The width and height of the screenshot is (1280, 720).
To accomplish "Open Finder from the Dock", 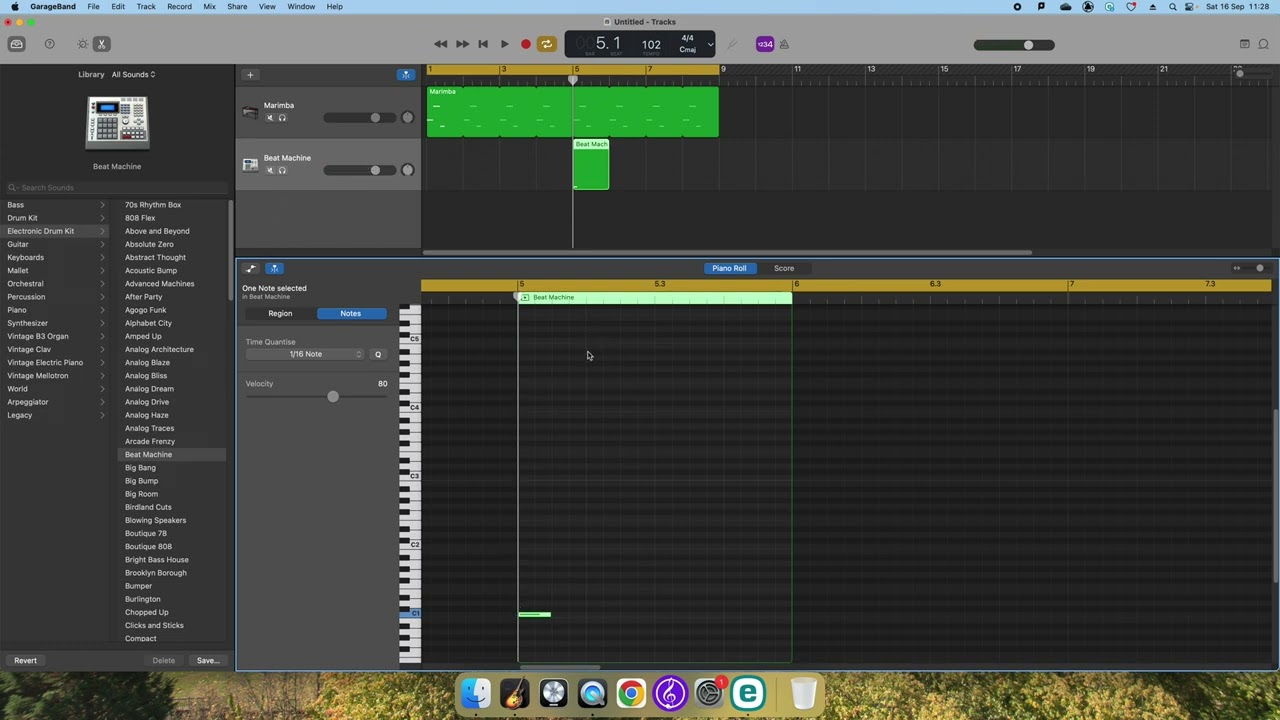I will (476, 693).
